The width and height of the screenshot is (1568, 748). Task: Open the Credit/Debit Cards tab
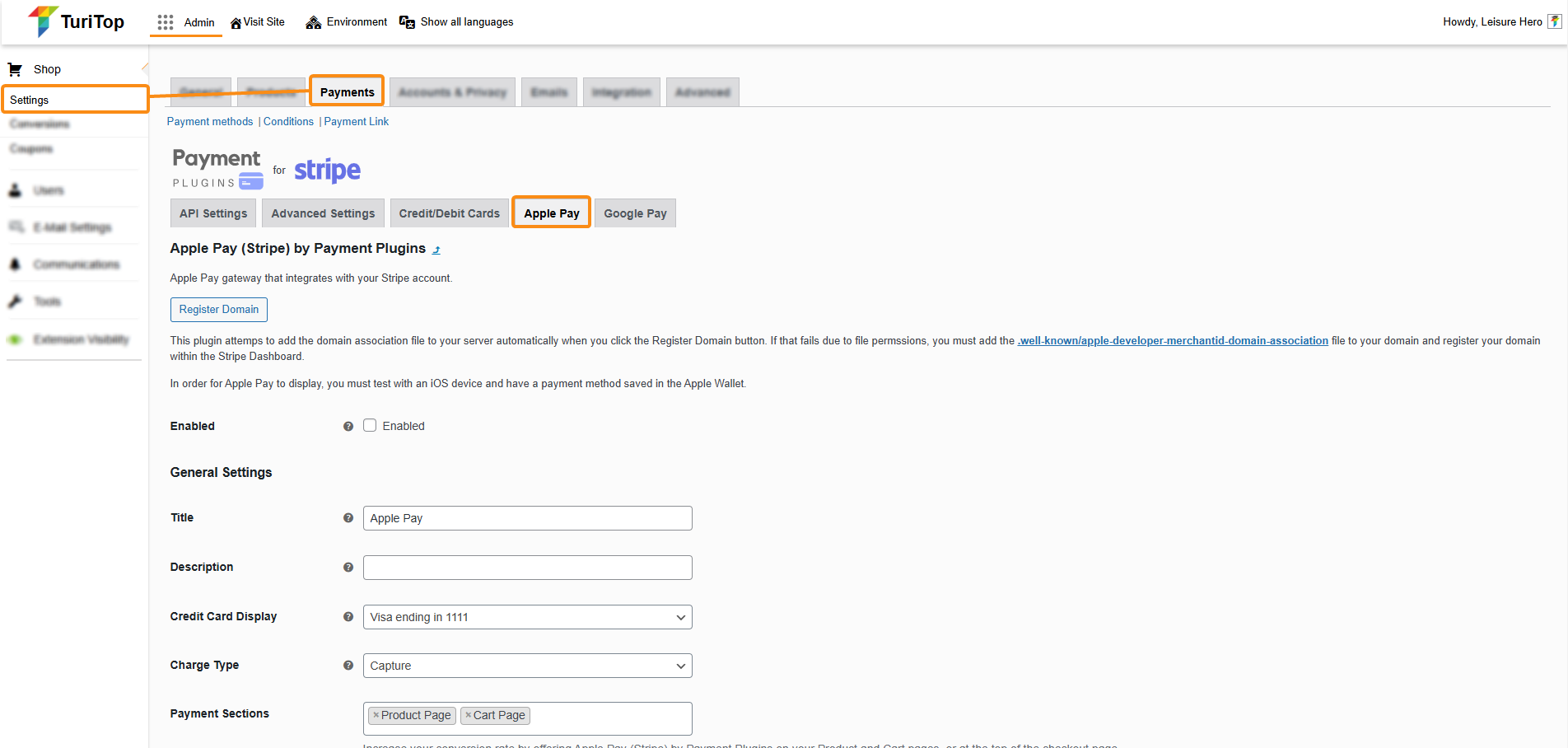point(449,213)
